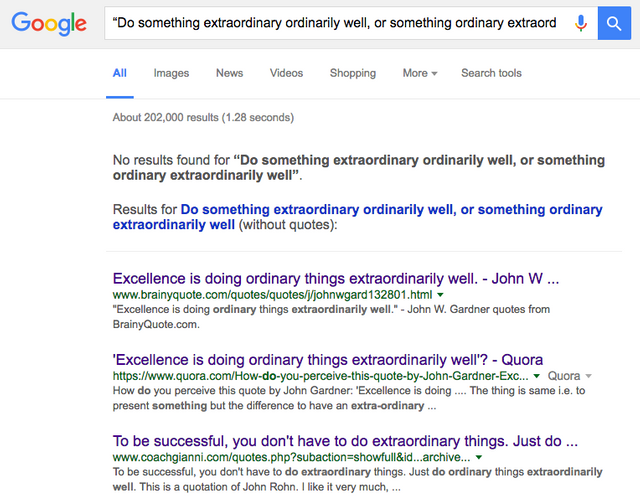This screenshot has width=640, height=504.
Task: Expand the coachgianni.com URL dropdown arrow
Action: click(479, 457)
